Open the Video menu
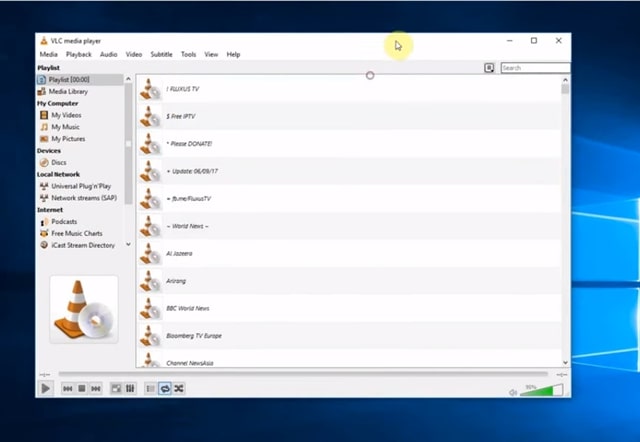The width and height of the screenshot is (640, 442). click(x=134, y=54)
